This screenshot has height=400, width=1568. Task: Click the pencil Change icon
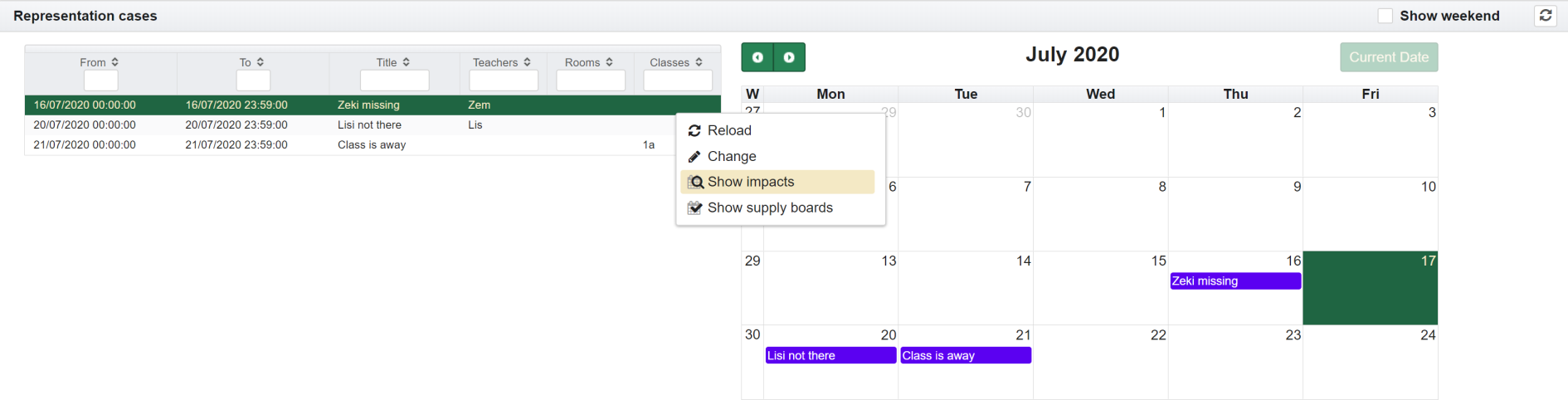694,157
